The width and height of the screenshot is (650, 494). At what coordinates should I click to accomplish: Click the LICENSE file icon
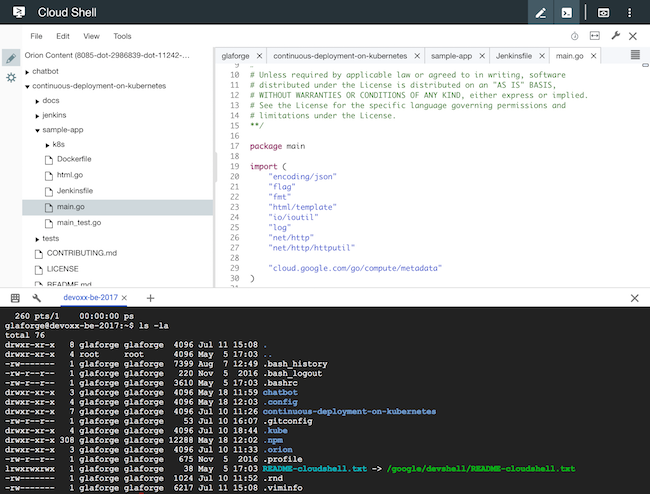click(39, 270)
